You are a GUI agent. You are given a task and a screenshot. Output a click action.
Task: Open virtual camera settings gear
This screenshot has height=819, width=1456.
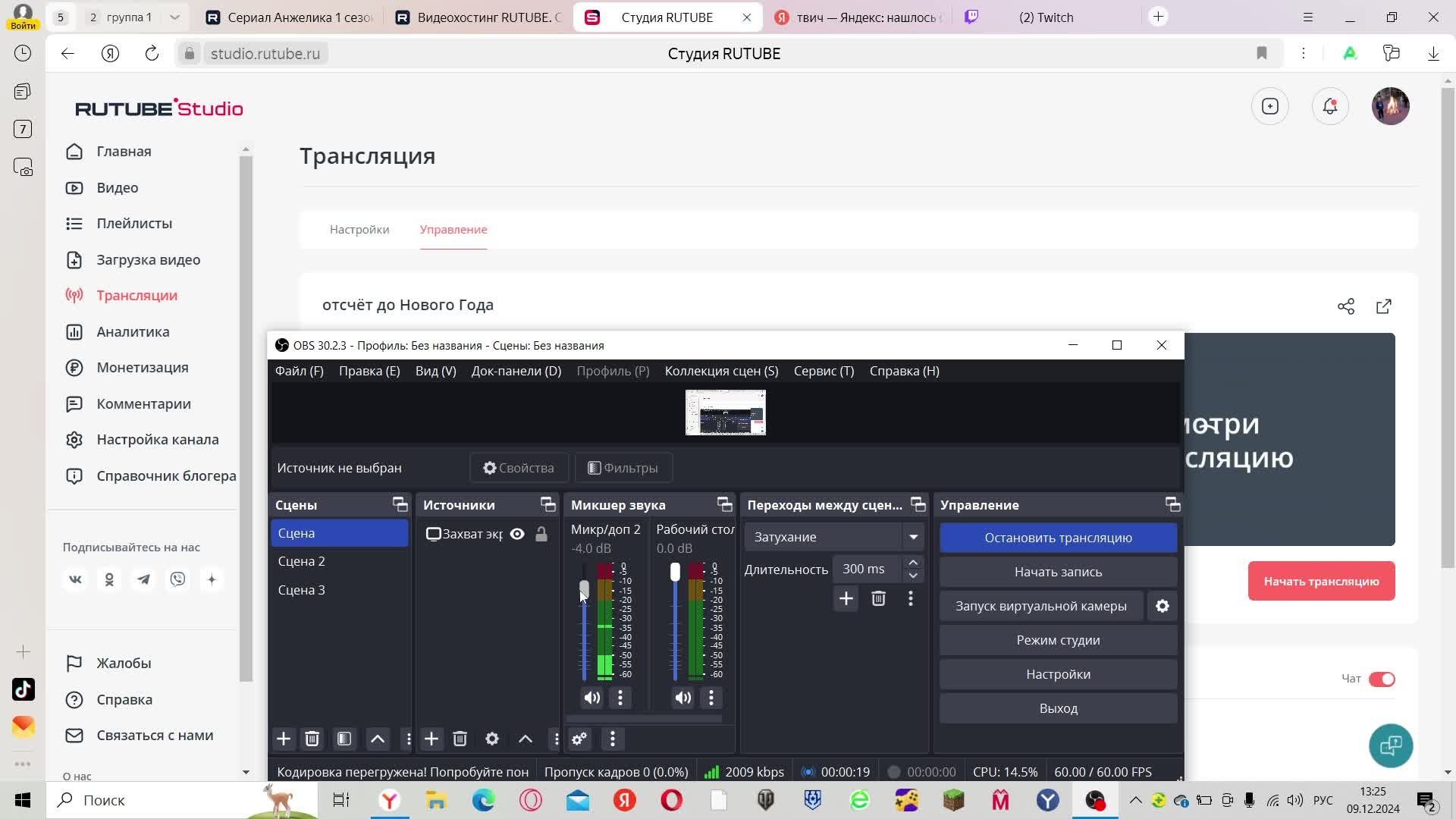[1162, 606]
